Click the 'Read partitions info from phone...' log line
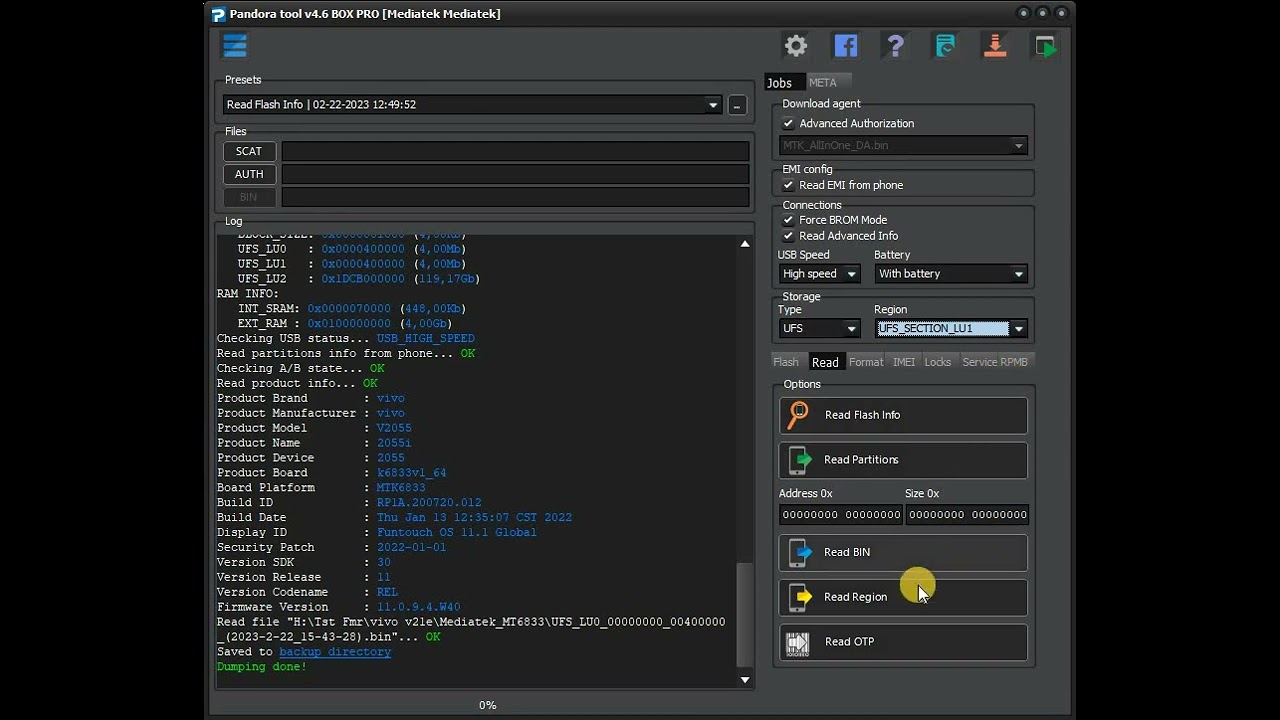Viewport: 1280px width, 720px height. pos(346,354)
